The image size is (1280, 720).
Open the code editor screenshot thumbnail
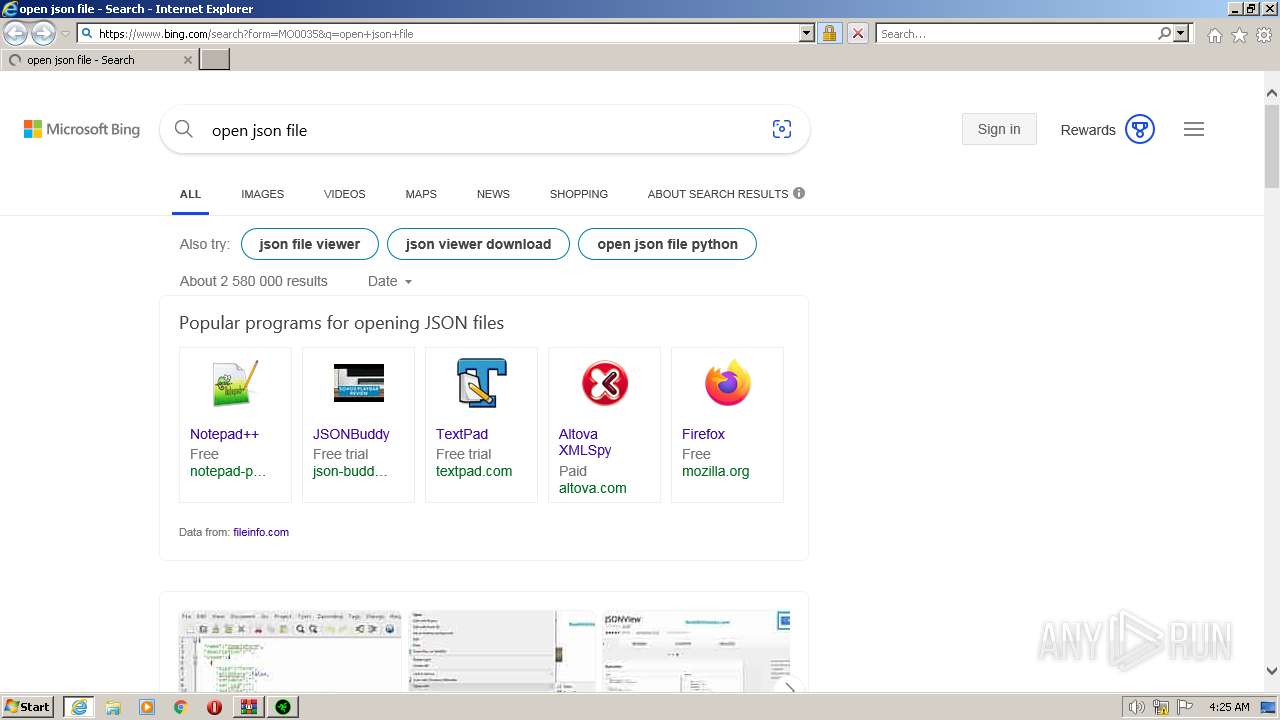[x=291, y=651]
